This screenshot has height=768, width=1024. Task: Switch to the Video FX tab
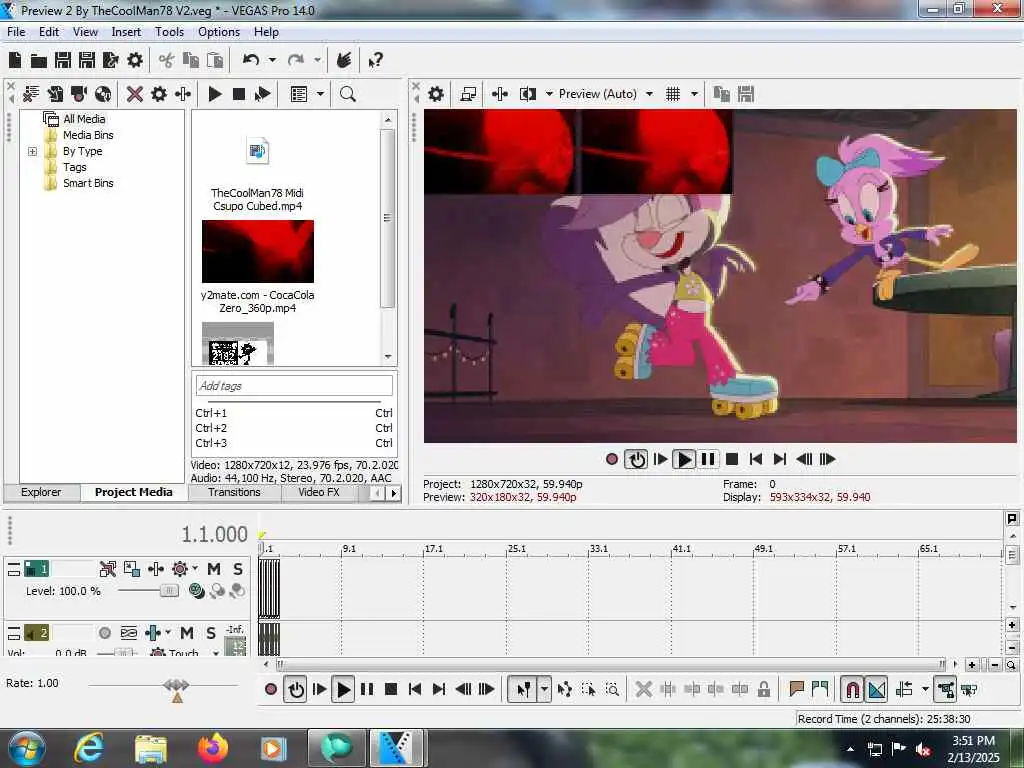tap(319, 492)
